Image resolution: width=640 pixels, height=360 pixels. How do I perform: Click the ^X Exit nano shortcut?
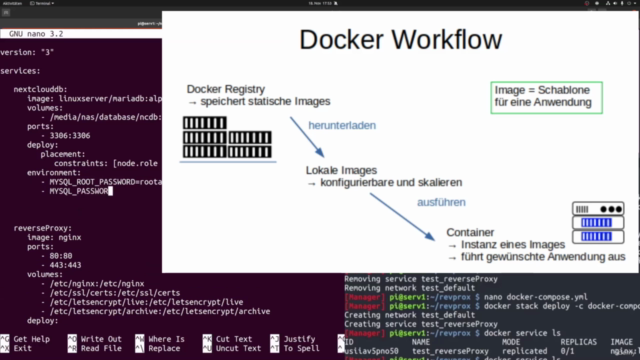coord(16,349)
